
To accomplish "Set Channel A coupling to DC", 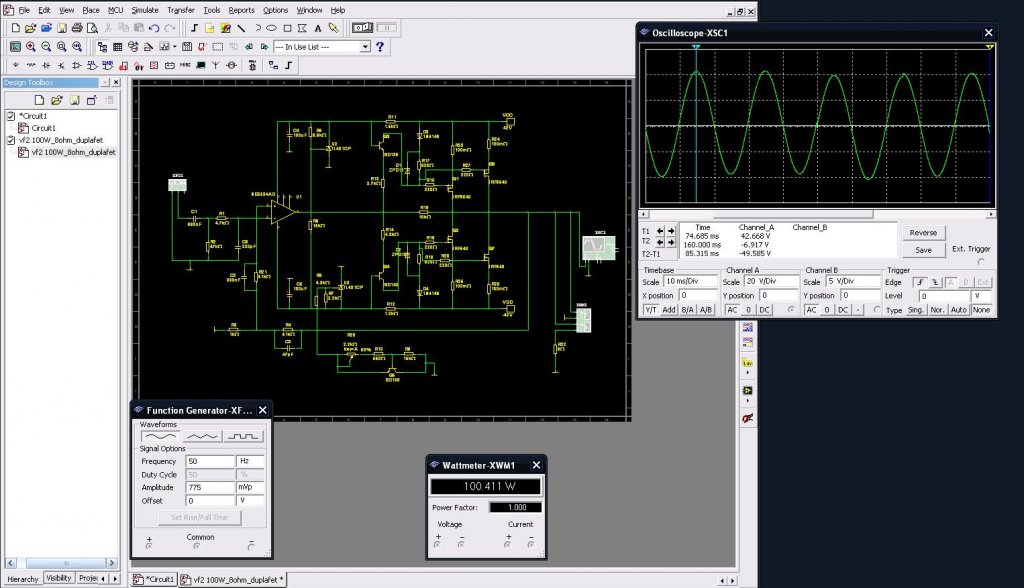I will click(763, 310).
